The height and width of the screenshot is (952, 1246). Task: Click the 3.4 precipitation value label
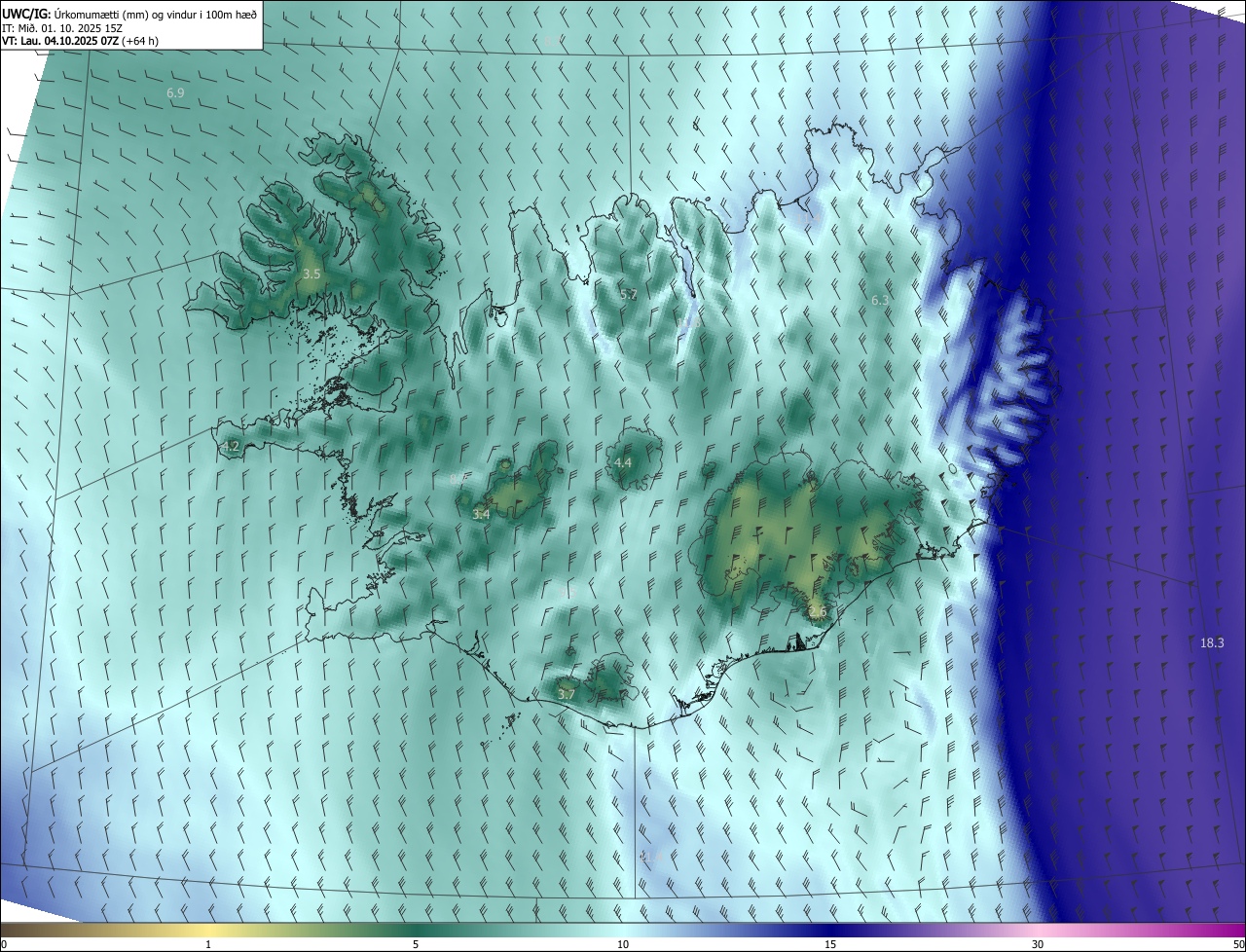[481, 514]
